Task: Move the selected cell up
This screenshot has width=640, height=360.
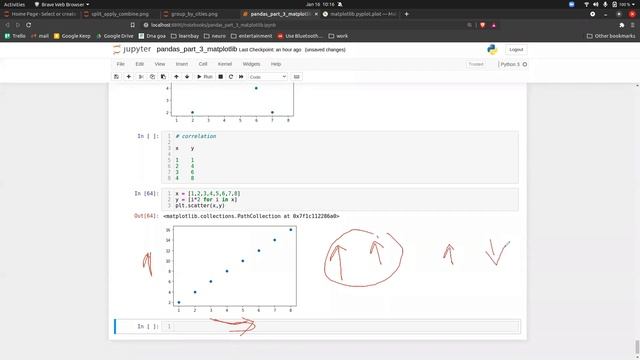Action: 176,77
